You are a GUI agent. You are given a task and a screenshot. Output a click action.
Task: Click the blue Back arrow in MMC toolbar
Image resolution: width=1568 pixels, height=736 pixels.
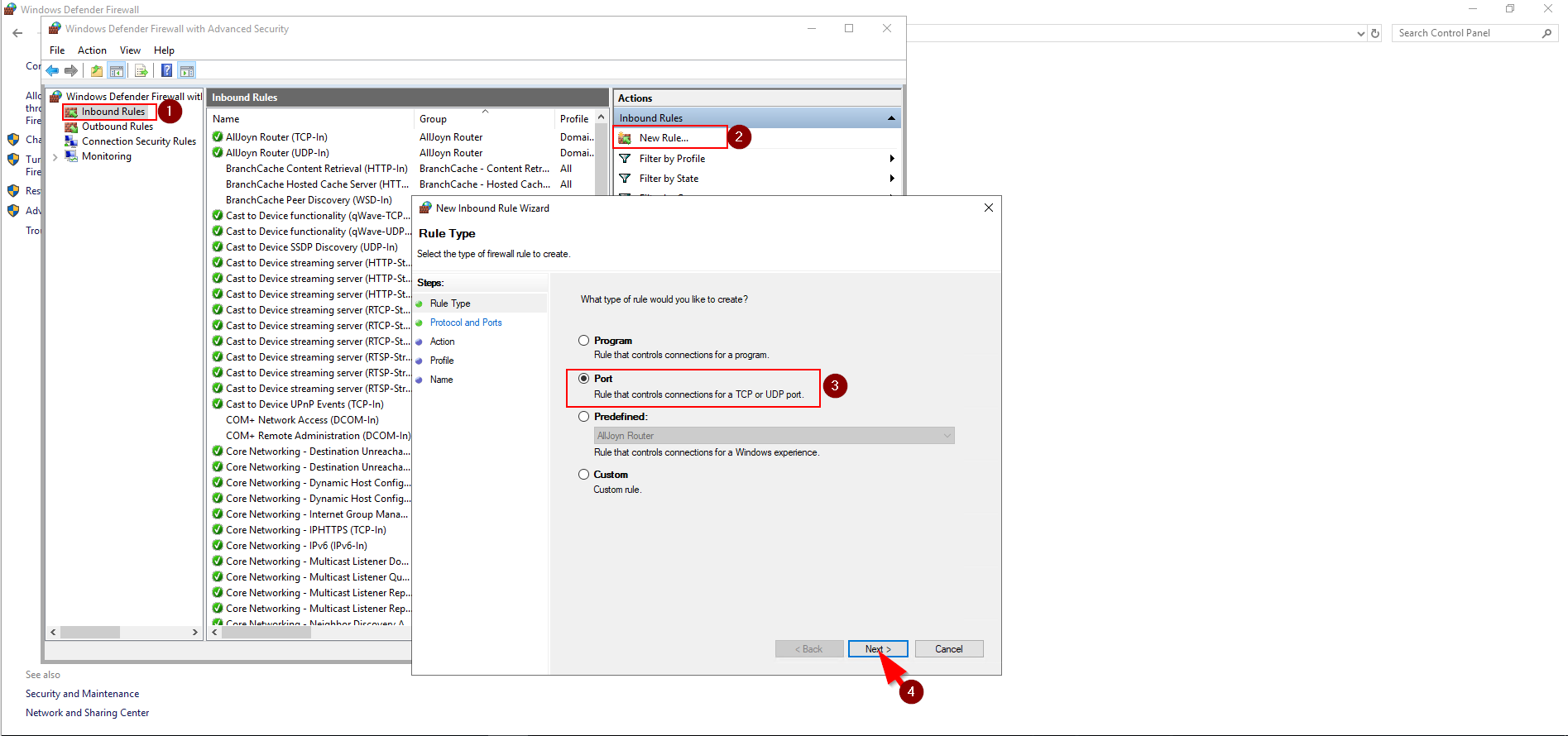point(53,71)
